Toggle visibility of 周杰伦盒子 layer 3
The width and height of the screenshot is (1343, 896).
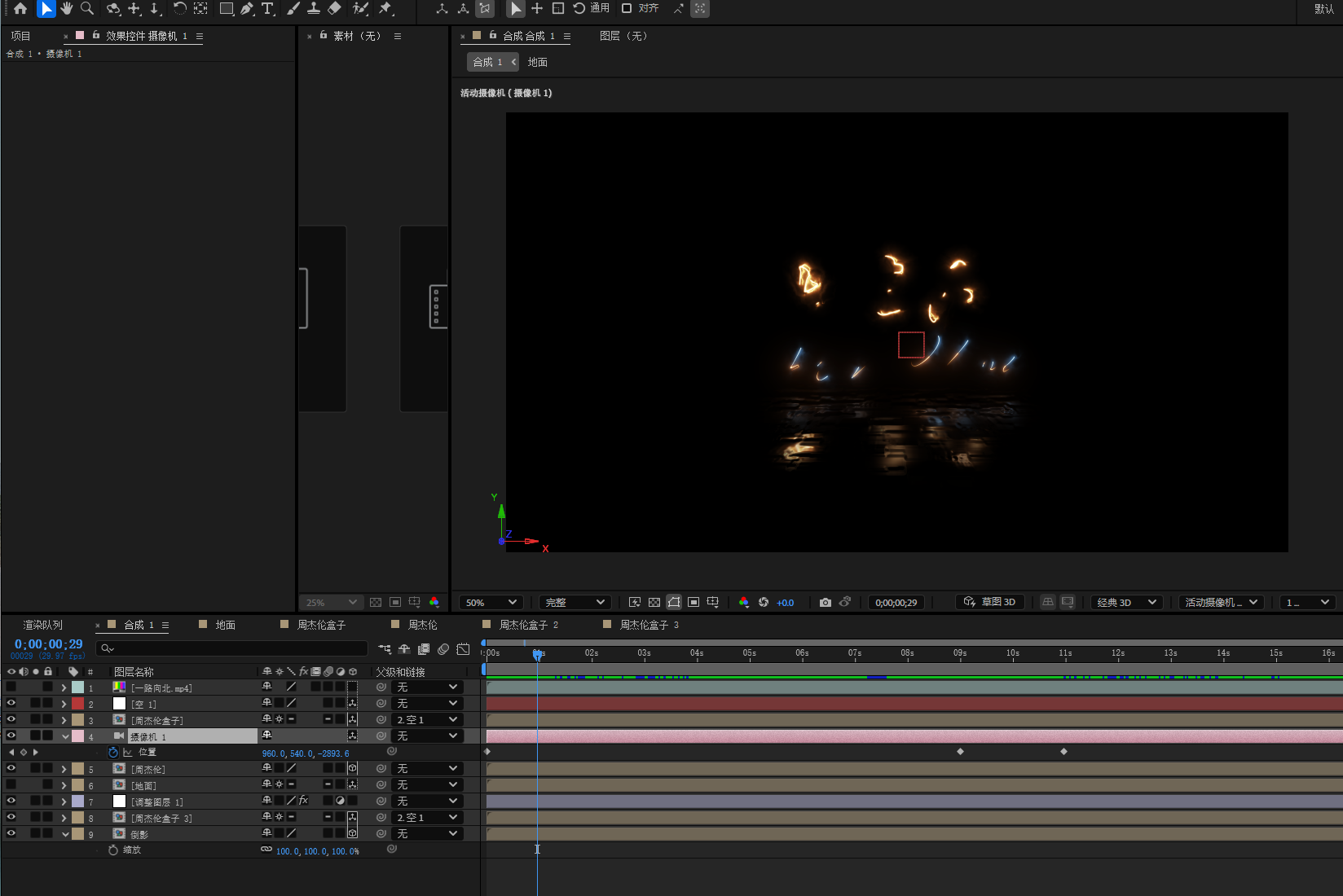tap(11, 720)
